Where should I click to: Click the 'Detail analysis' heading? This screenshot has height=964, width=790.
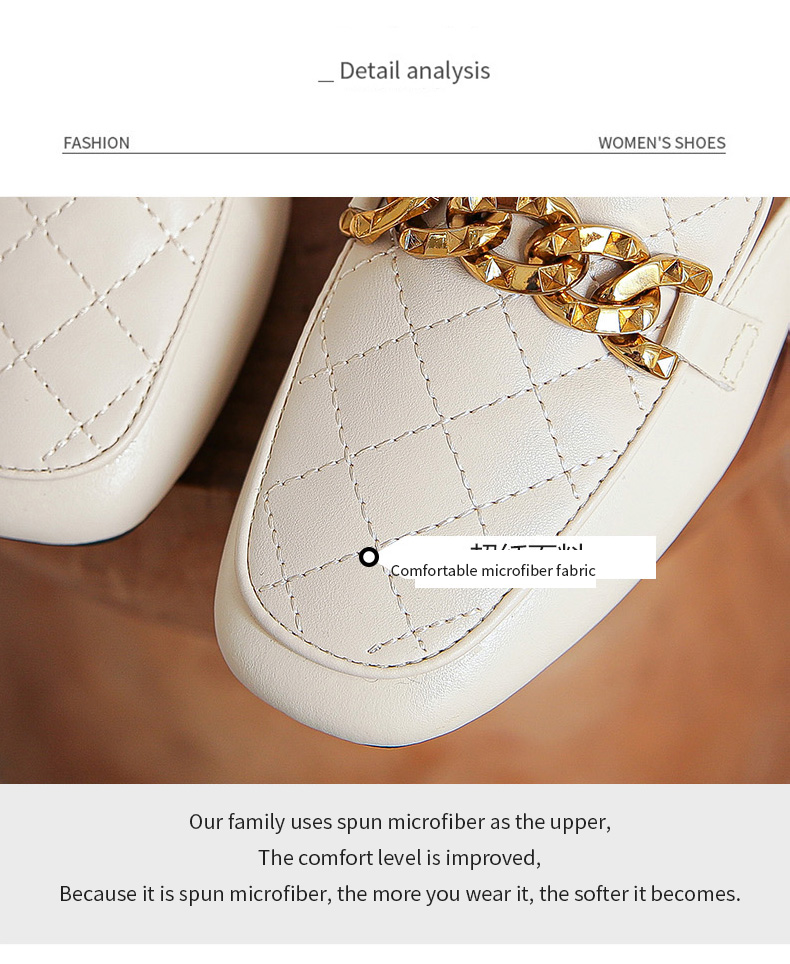tap(414, 71)
